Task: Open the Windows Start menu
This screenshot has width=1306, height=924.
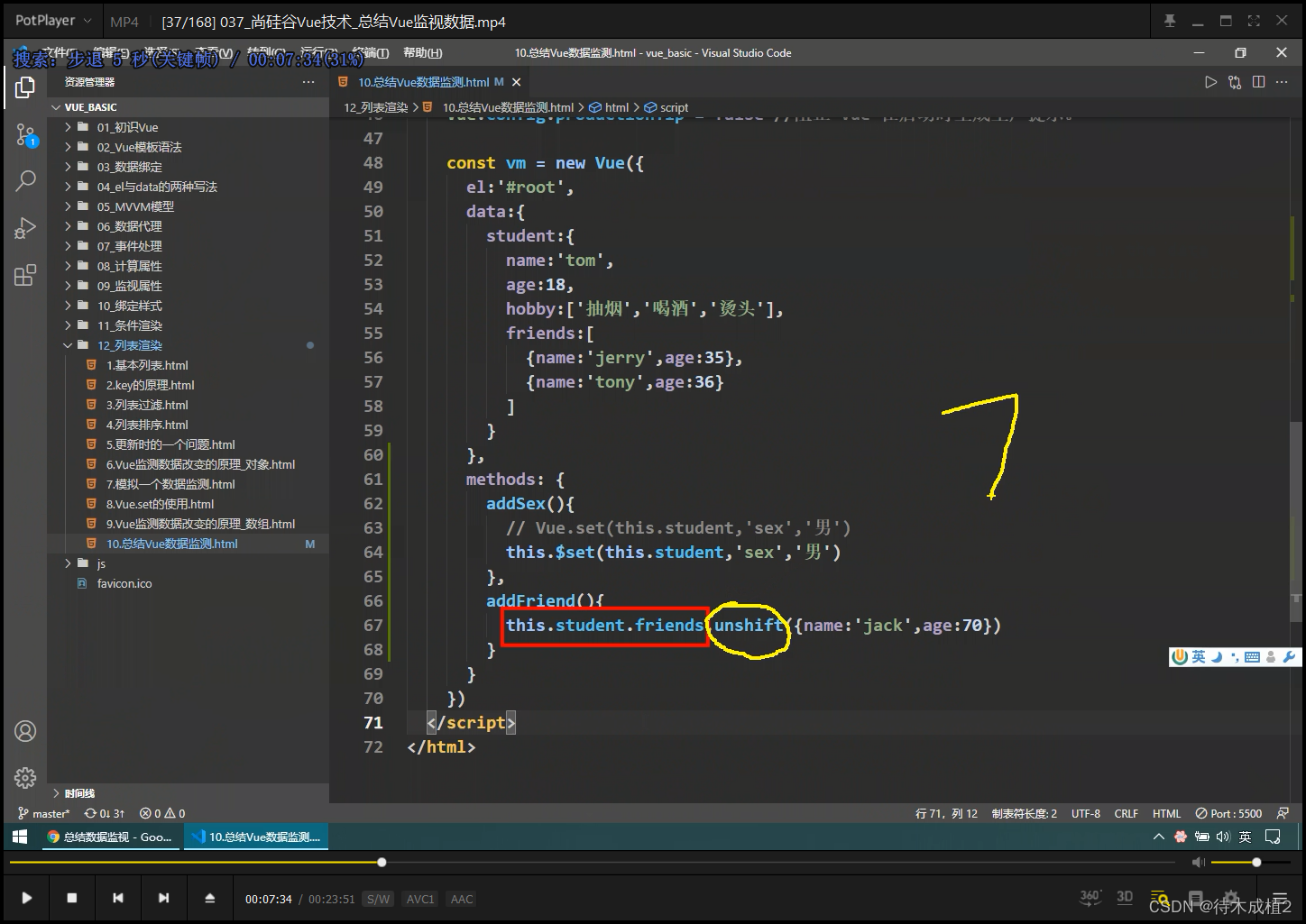Action: tap(20, 837)
